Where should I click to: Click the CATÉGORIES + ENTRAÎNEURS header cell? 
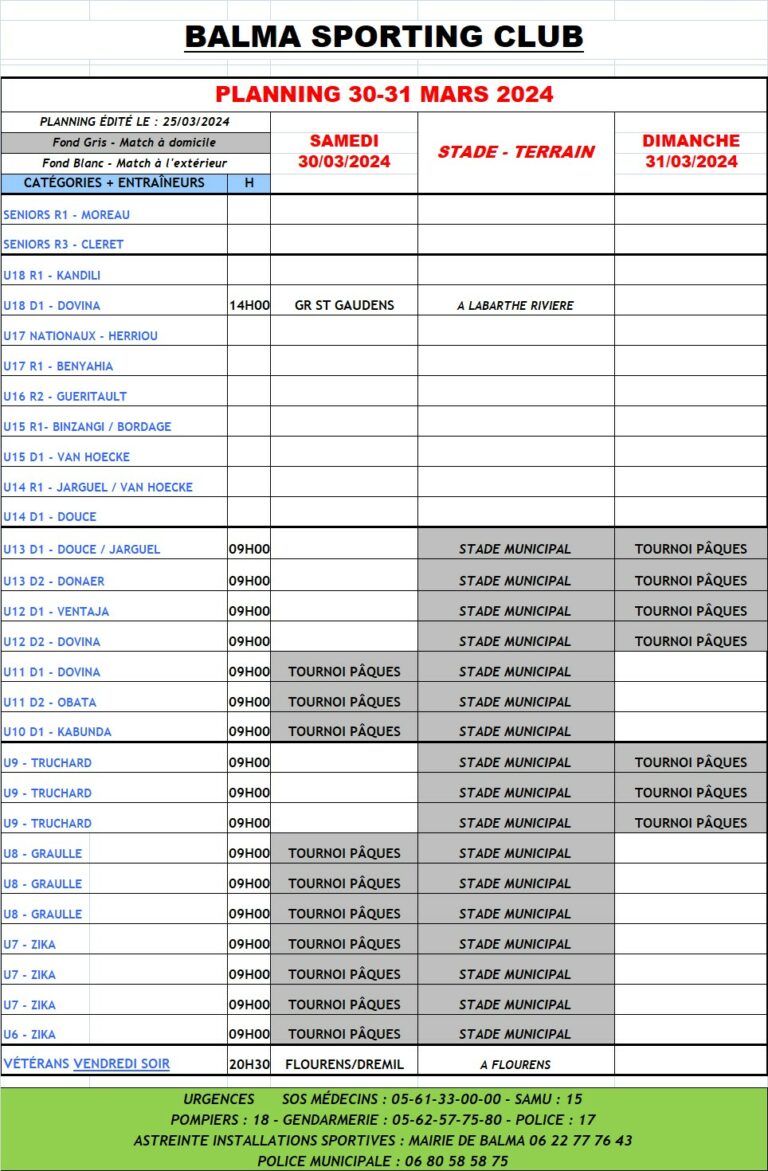[114, 183]
